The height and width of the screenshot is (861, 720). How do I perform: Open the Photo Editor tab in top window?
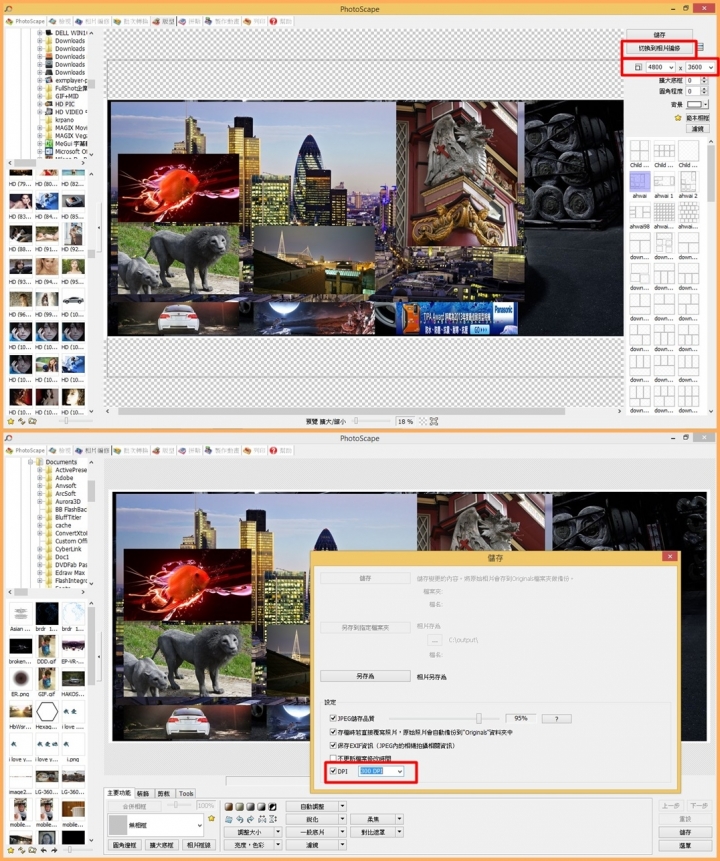pos(92,21)
